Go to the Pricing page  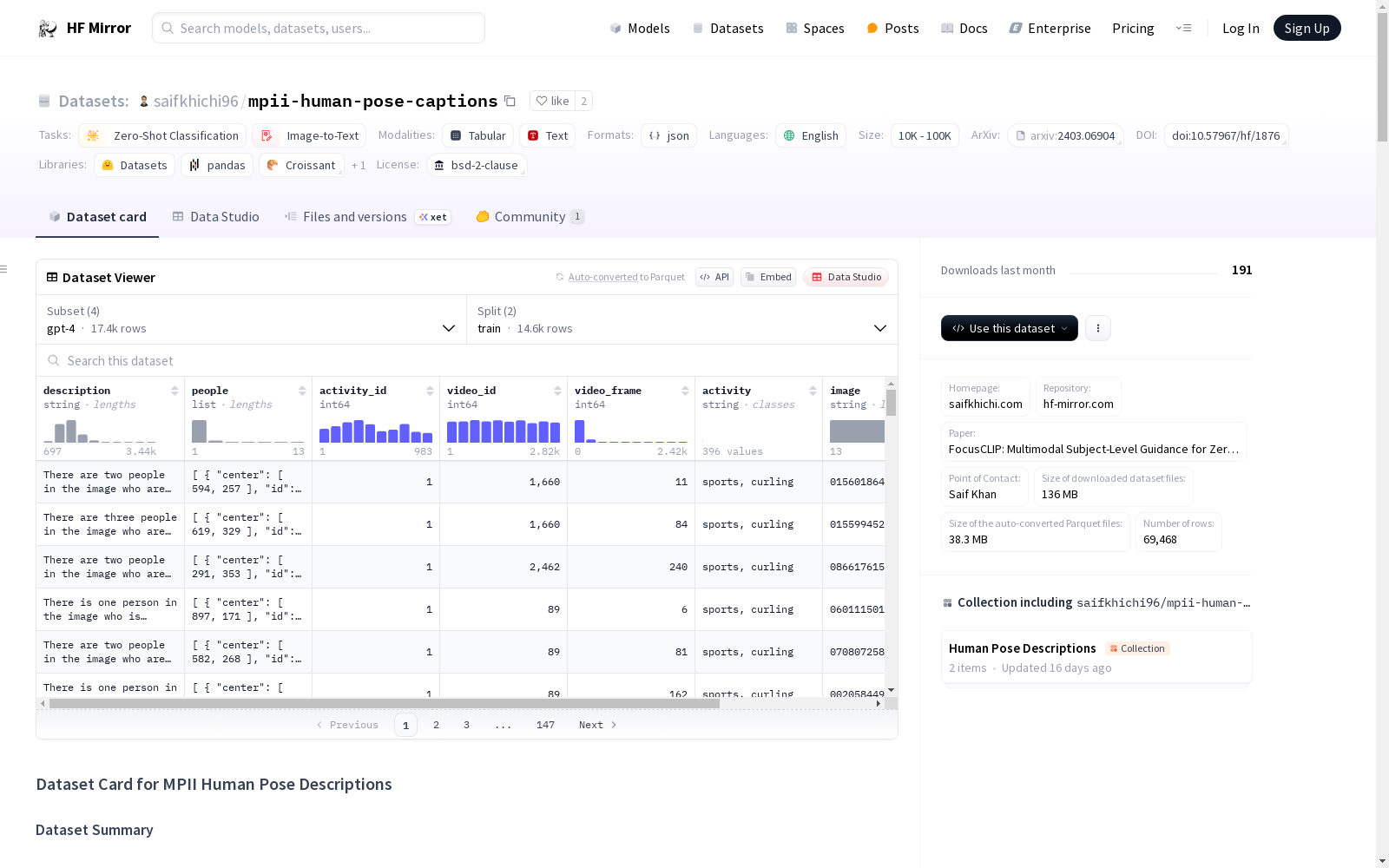click(x=1133, y=29)
